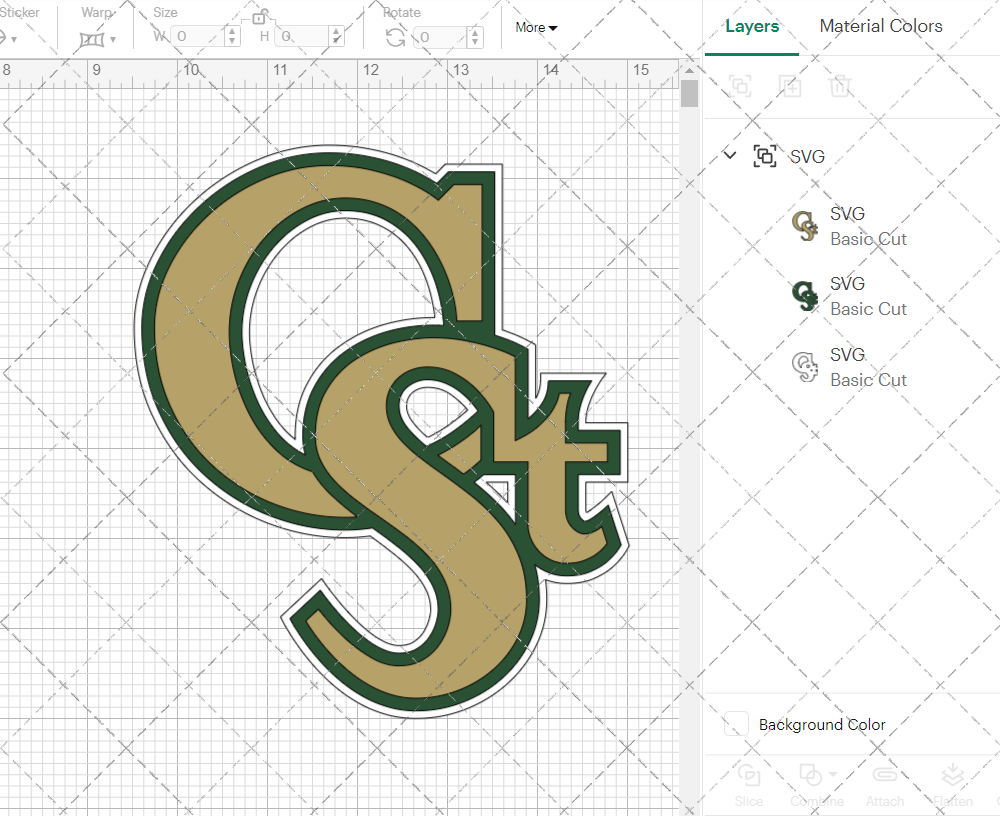Image resolution: width=1000 pixels, height=816 pixels.
Task: Toggle the size aspect ratio lock
Action: point(258,18)
